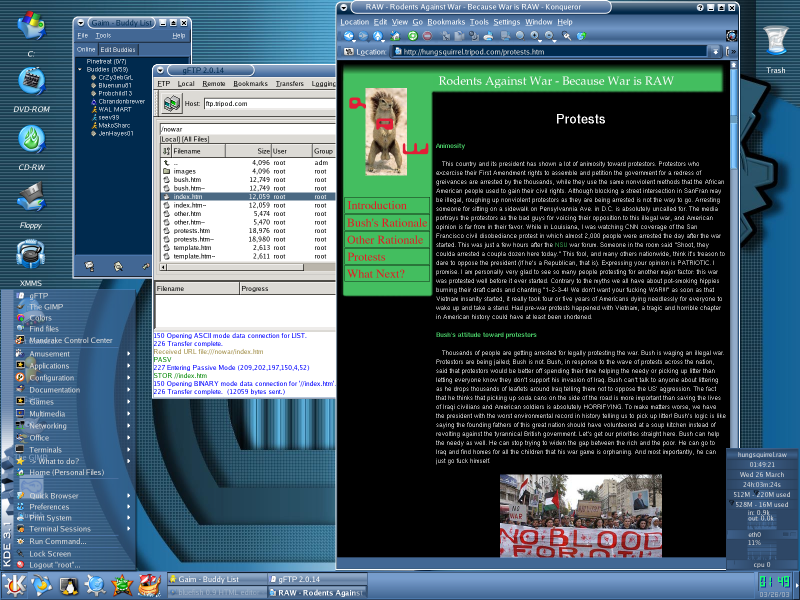Open the C: drive desktop icon

point(32,26)
